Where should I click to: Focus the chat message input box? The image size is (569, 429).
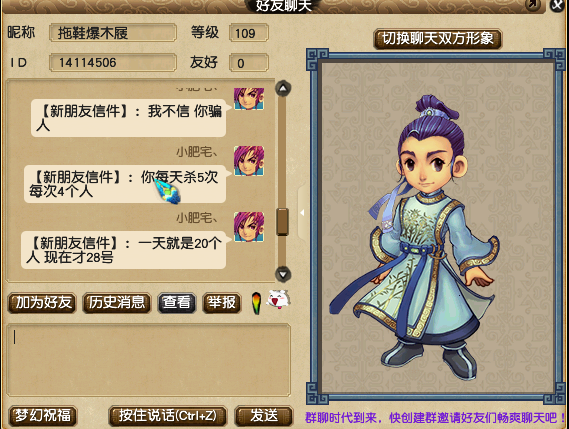pyautogui.click(x=148, y=360)
